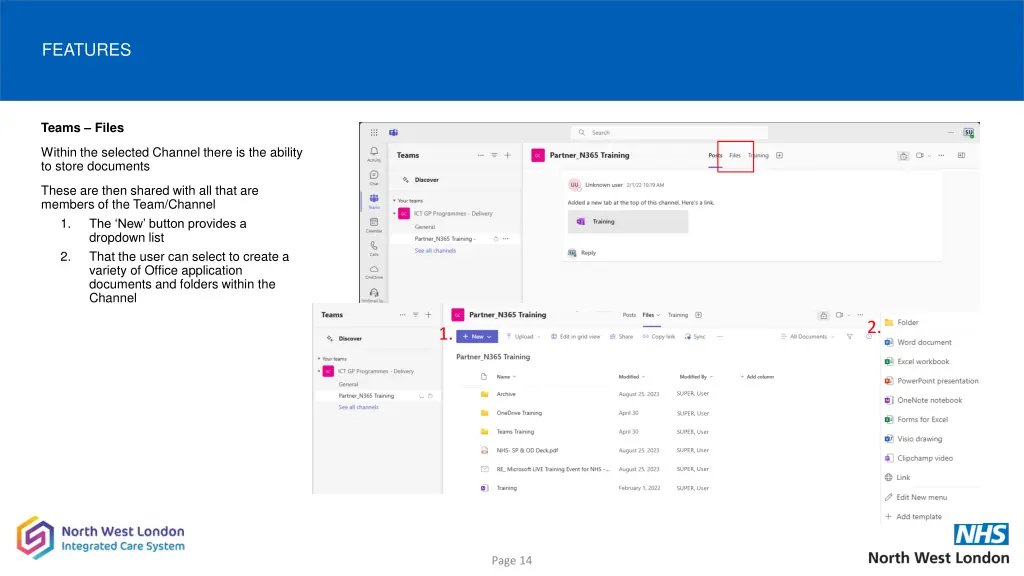Choose Visio drawing in the New menu
This screenshot has width=1024, height=576.
pos(920,439)
